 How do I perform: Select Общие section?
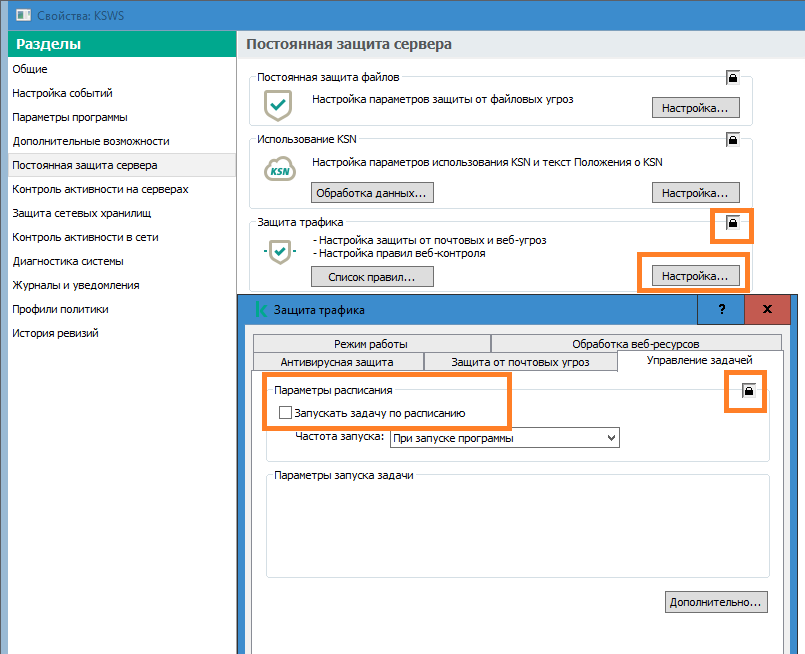pyautogui.click(x=122, y=69)
